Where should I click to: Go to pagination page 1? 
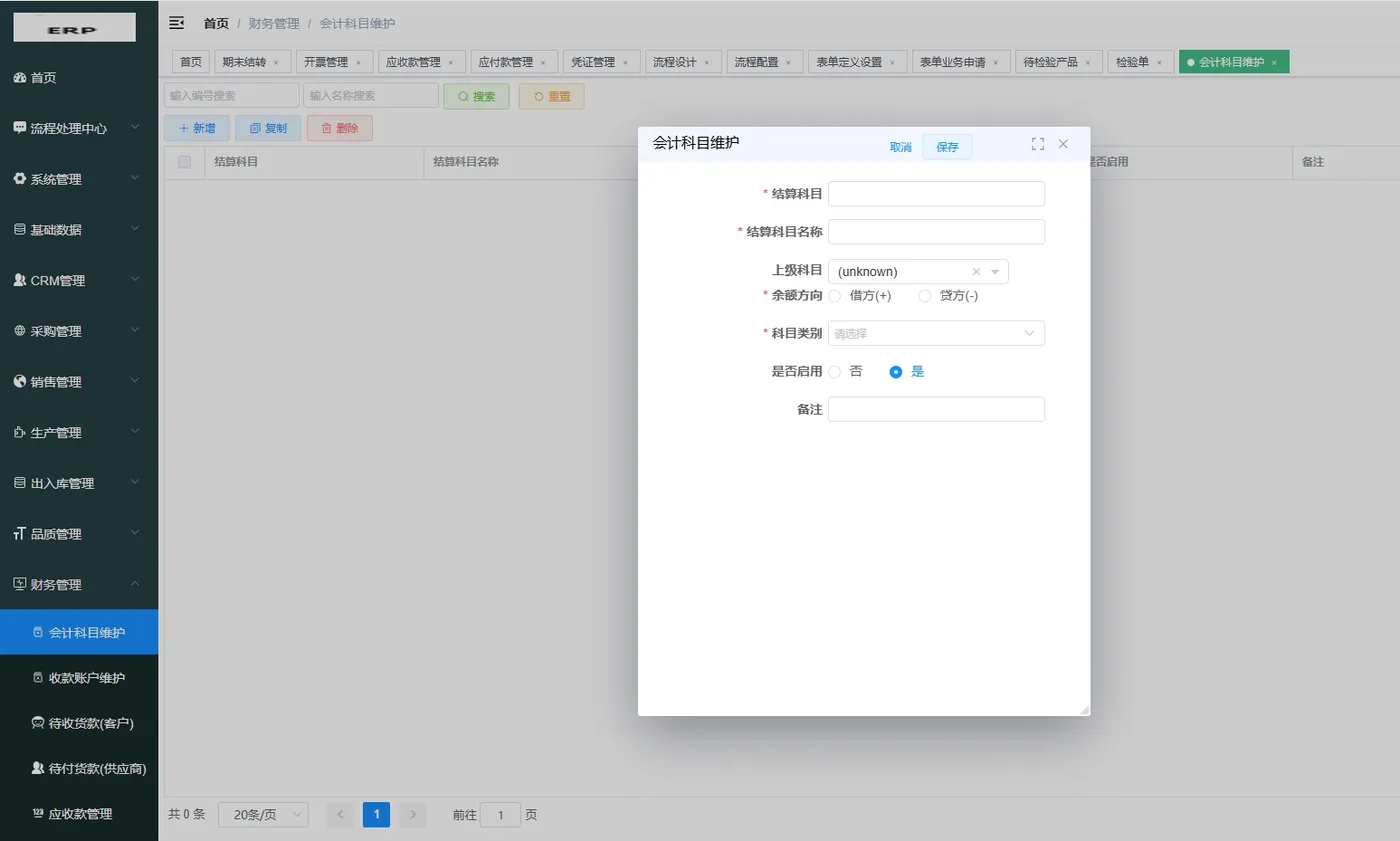tap(376, 815)
